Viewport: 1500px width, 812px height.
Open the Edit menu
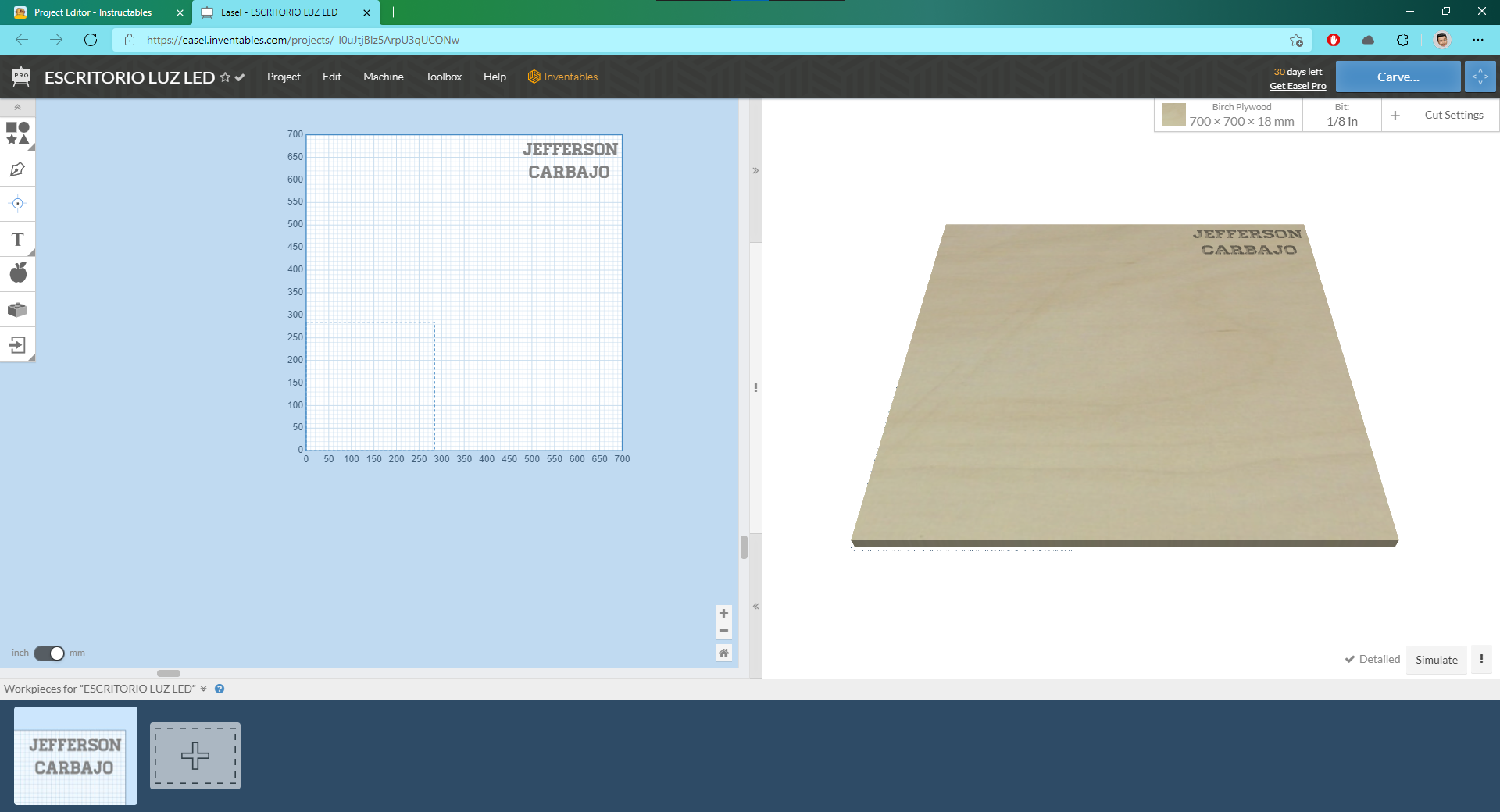332,77
